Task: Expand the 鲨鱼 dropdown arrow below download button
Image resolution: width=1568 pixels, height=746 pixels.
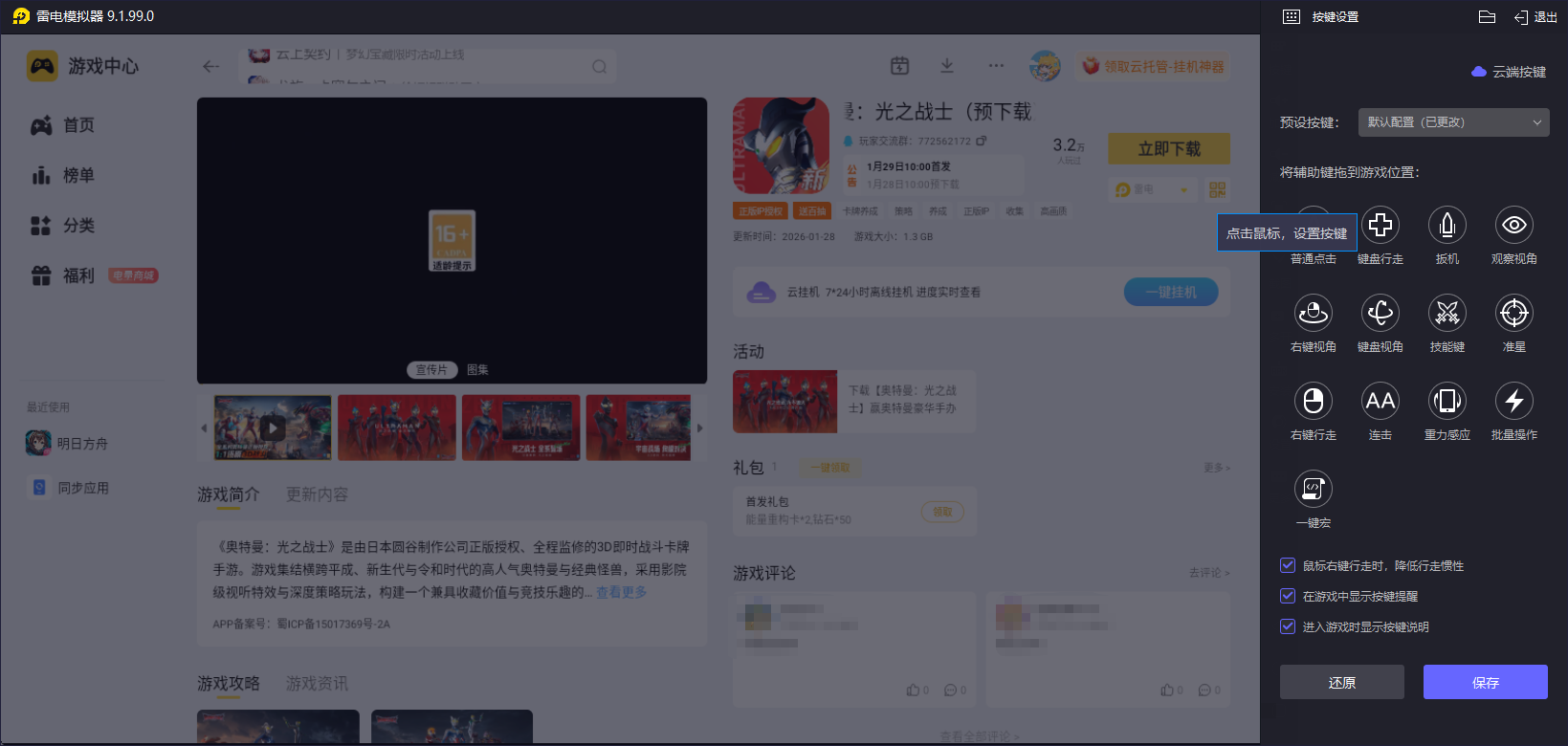Action: pyautogui.click(x=1184, y=190)
